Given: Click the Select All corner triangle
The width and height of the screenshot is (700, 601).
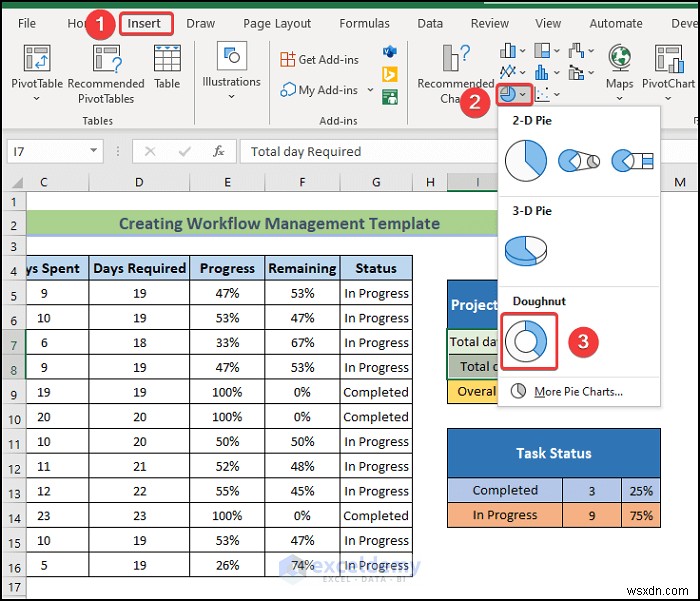Looking at the screenshot, I should click(16, 182).
